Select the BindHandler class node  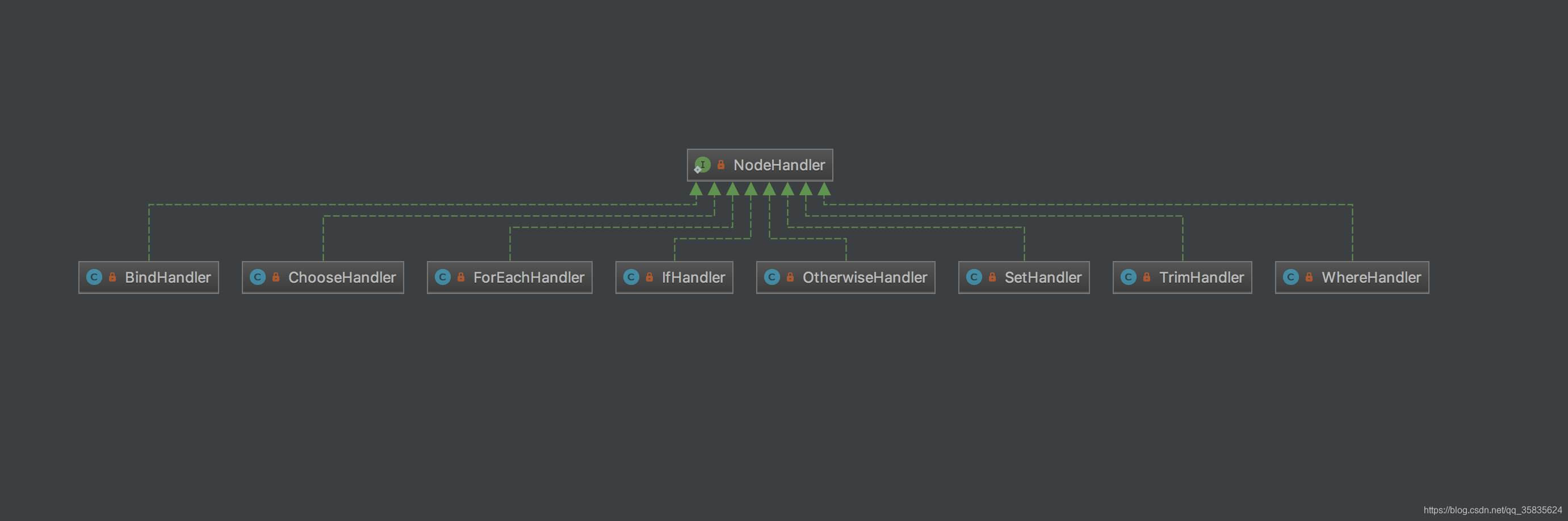pyautogui.click(x=149, y=278)
